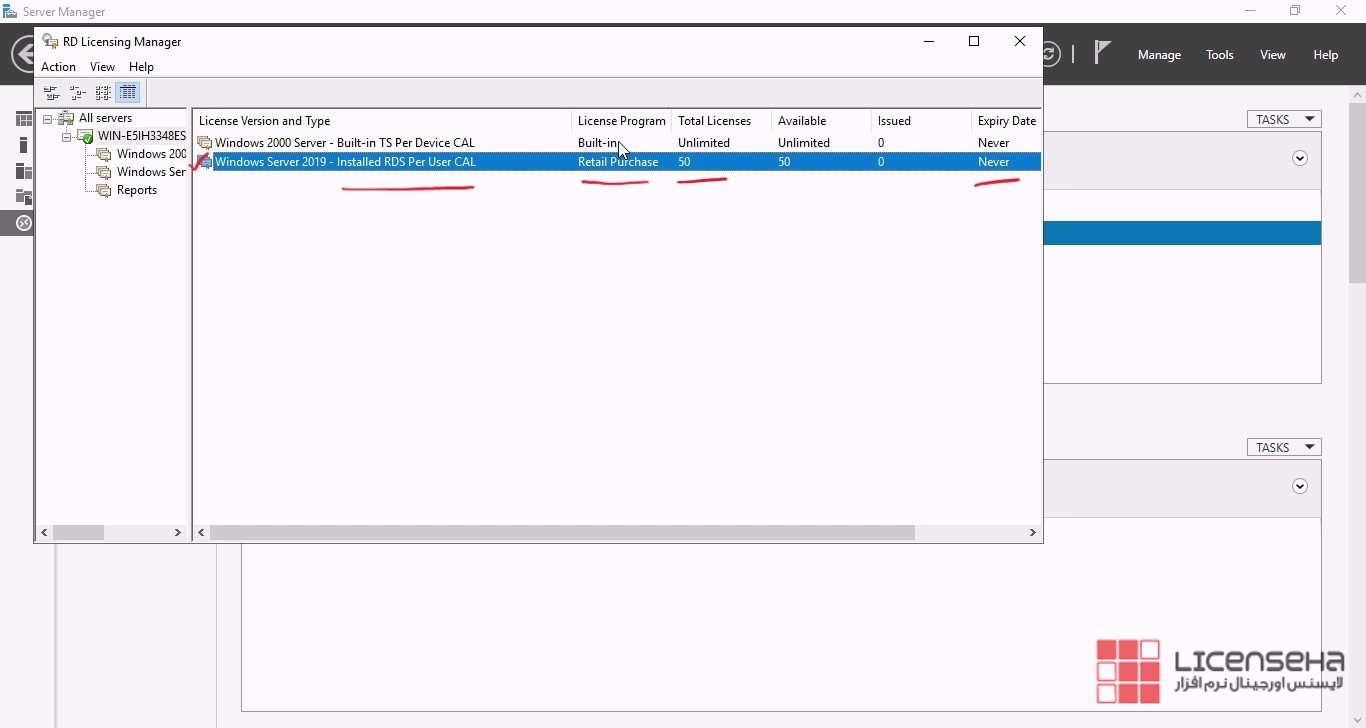
Task: Click the Server Manager notifications flag
Action: click(x=1102, y=53)
